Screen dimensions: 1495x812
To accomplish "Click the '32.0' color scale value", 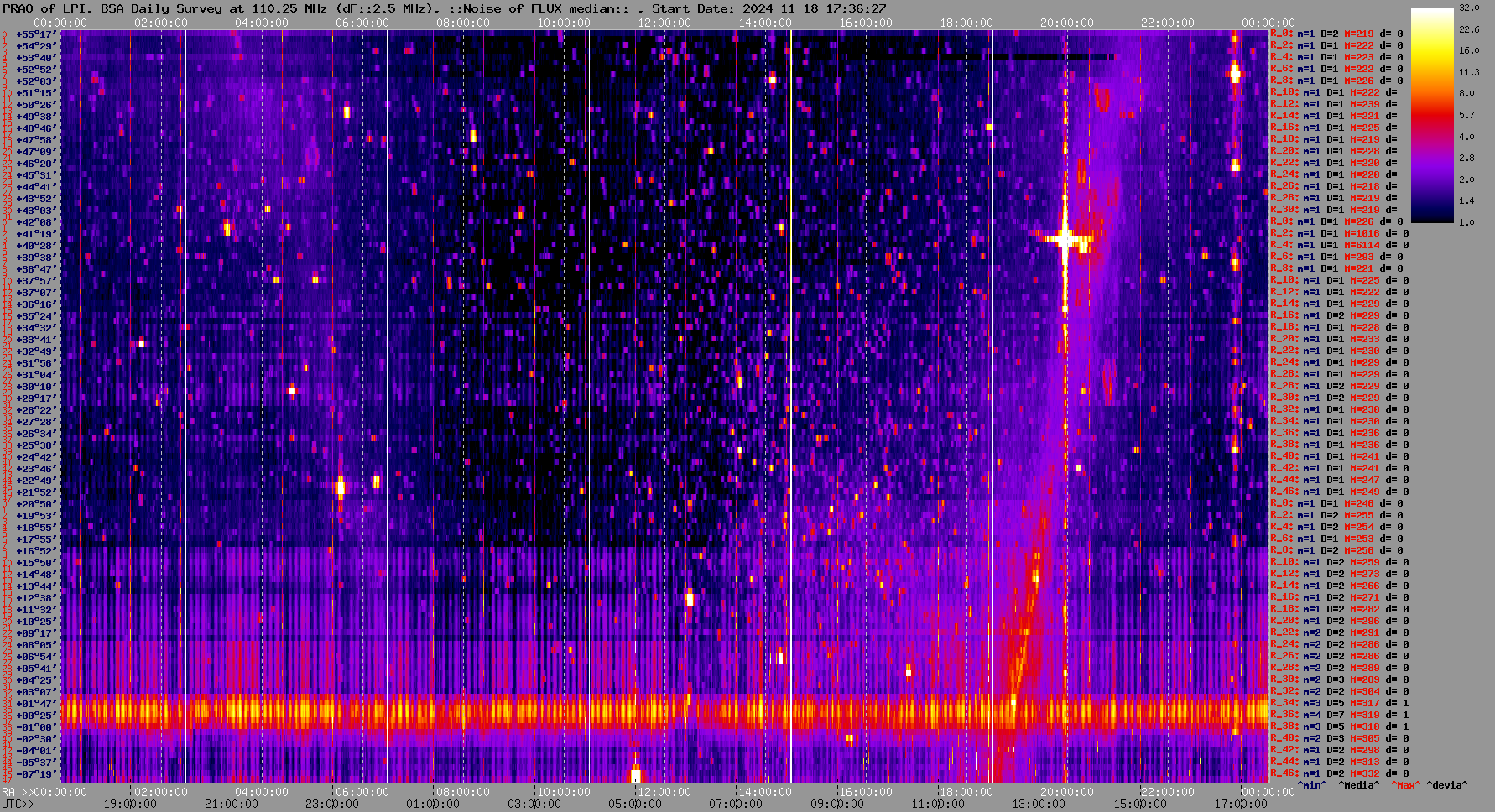I will pyautogui.click(x=1469, y=8).
